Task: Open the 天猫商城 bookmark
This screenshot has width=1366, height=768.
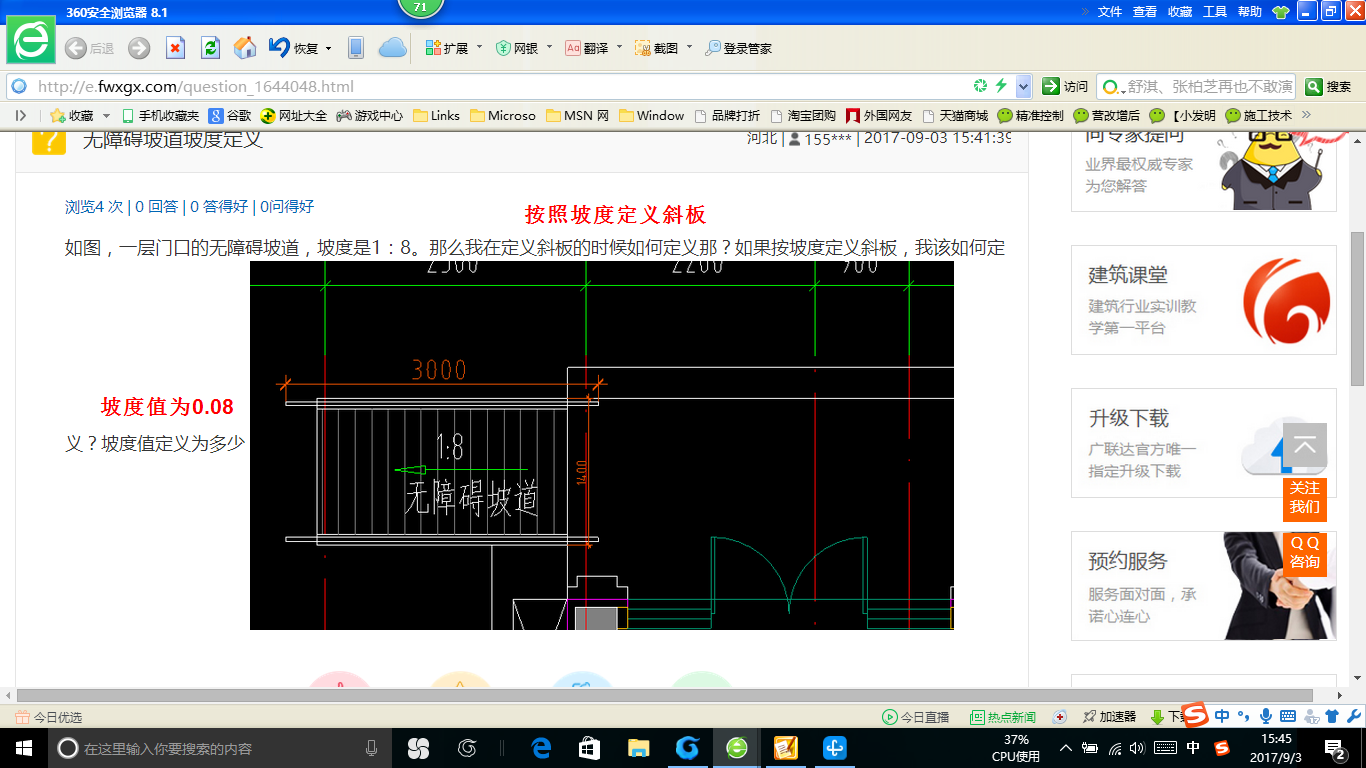Action: click(955, 116)
